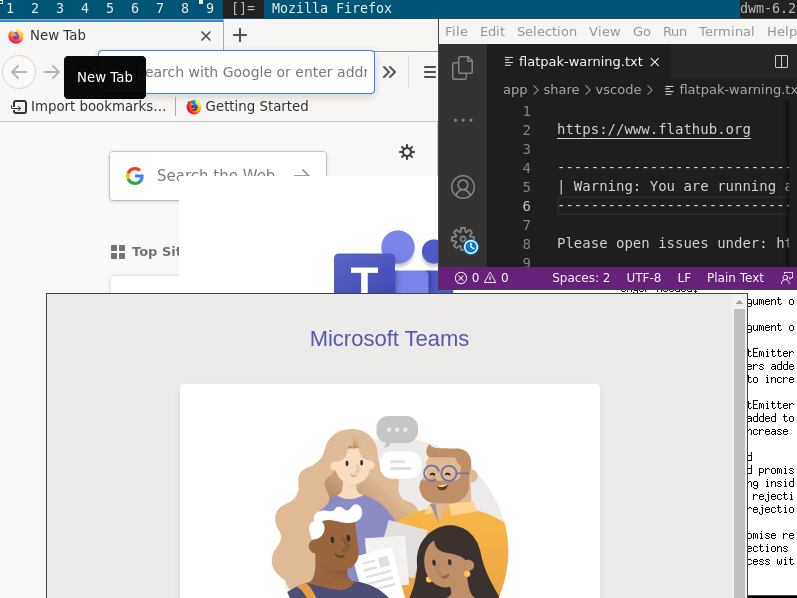Change encoding via UTF-8 status item
797x598 pixels.
point(643,278)
